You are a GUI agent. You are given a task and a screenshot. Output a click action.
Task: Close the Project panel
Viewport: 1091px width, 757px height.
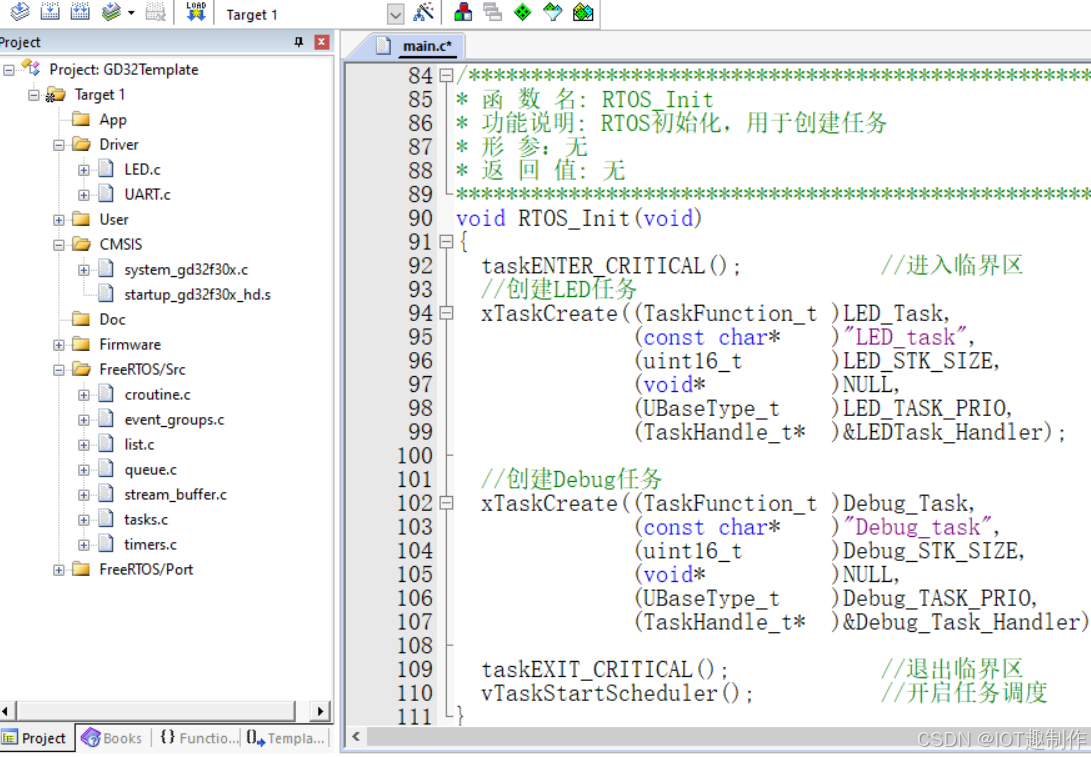tap(321, 42)
